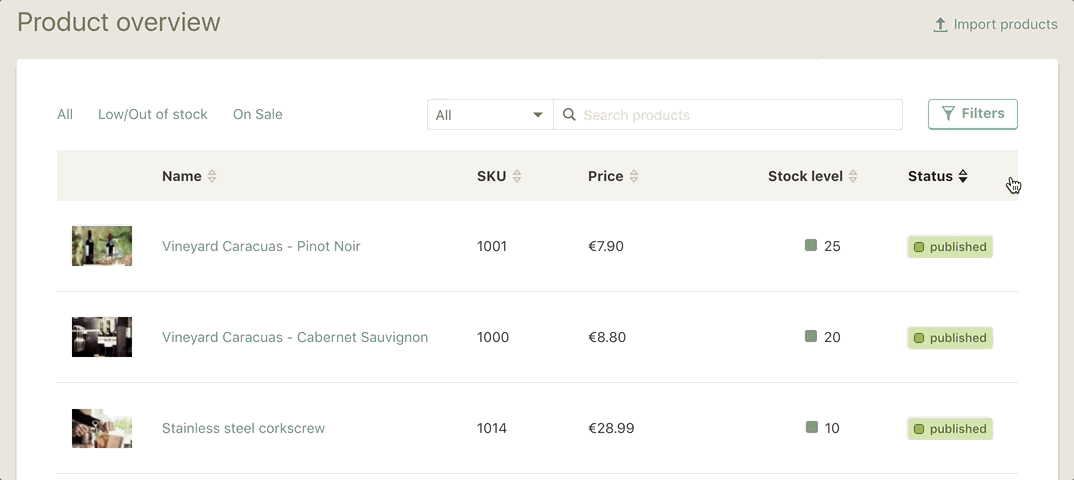This screenshot has width=1074, height=480.
Task: Open Vineyard Caracuas - Pinot Noir product
Action: [261, 246]
